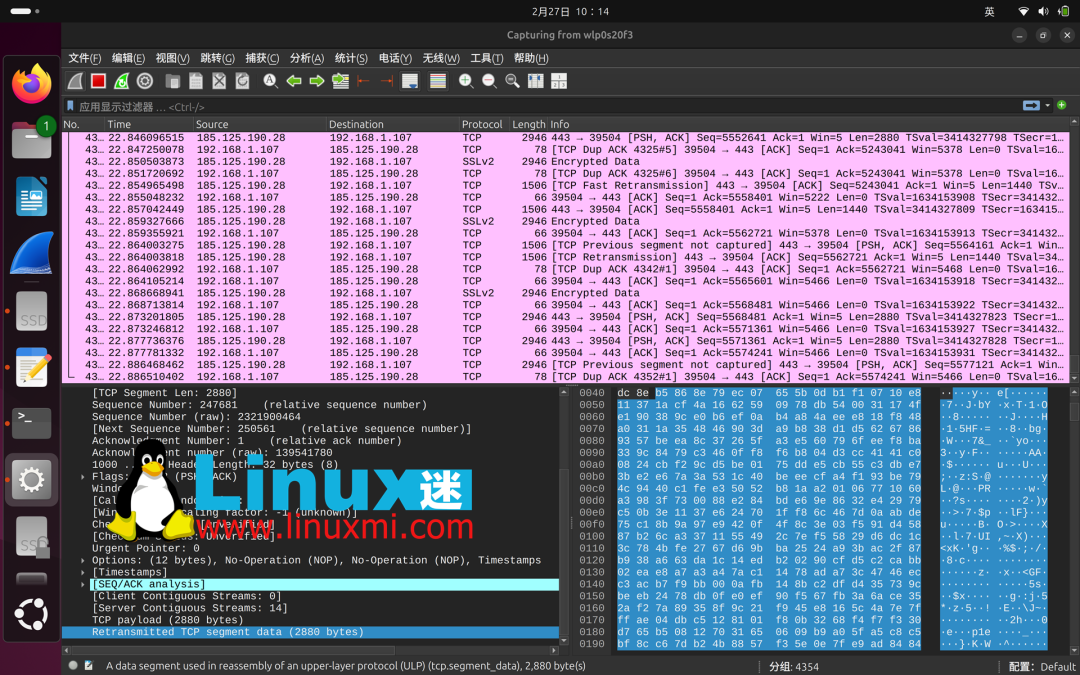Open the 统计(S) menu

[351, 58]
